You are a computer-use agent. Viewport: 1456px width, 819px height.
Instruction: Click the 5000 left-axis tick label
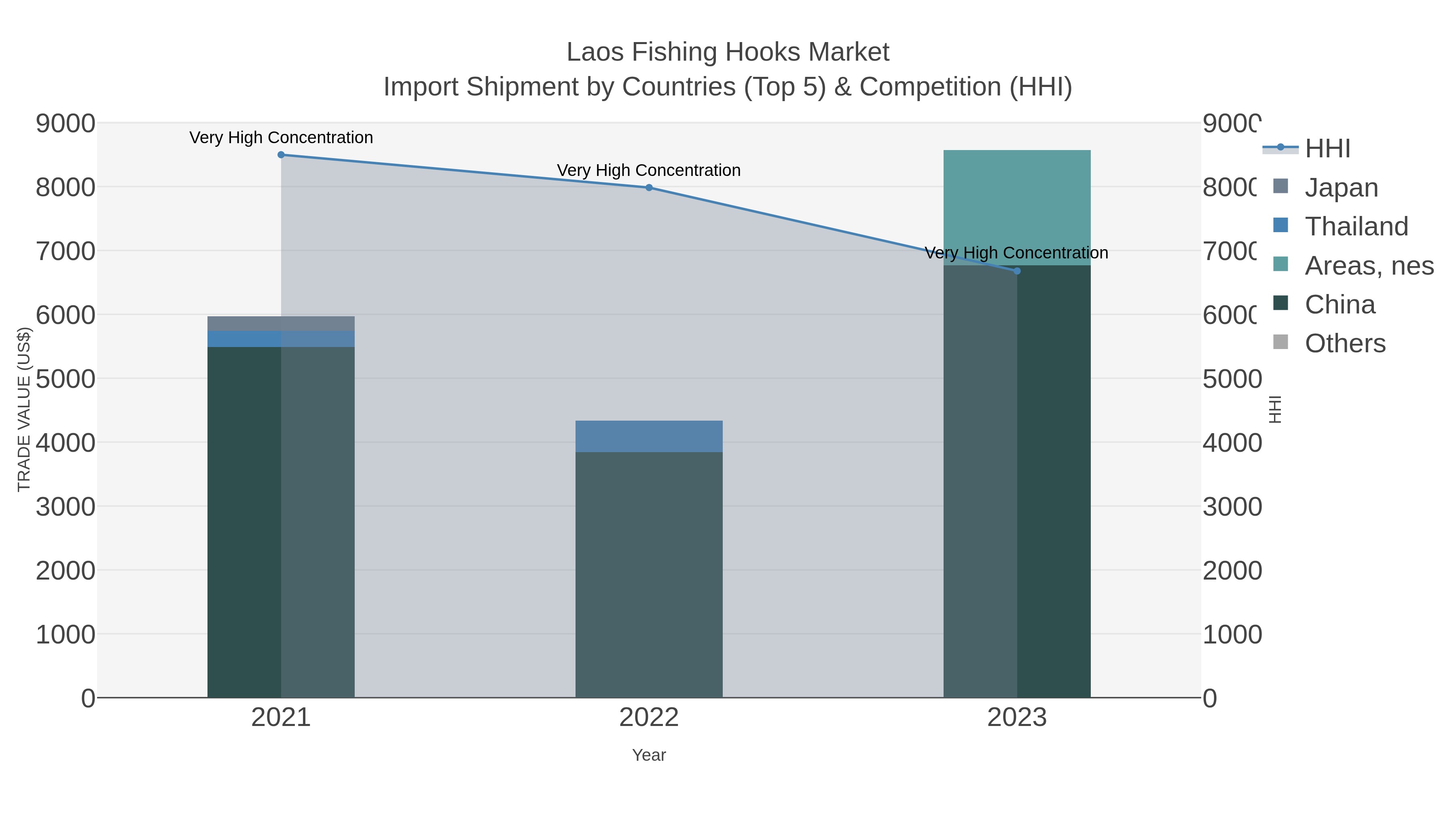click(x=66, y=379)
